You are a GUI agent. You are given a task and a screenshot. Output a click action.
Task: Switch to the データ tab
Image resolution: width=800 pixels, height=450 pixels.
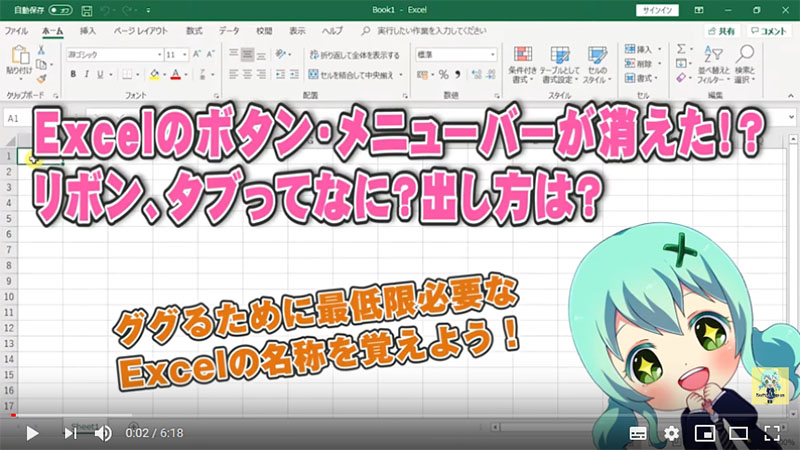click(x=229, y=31)
